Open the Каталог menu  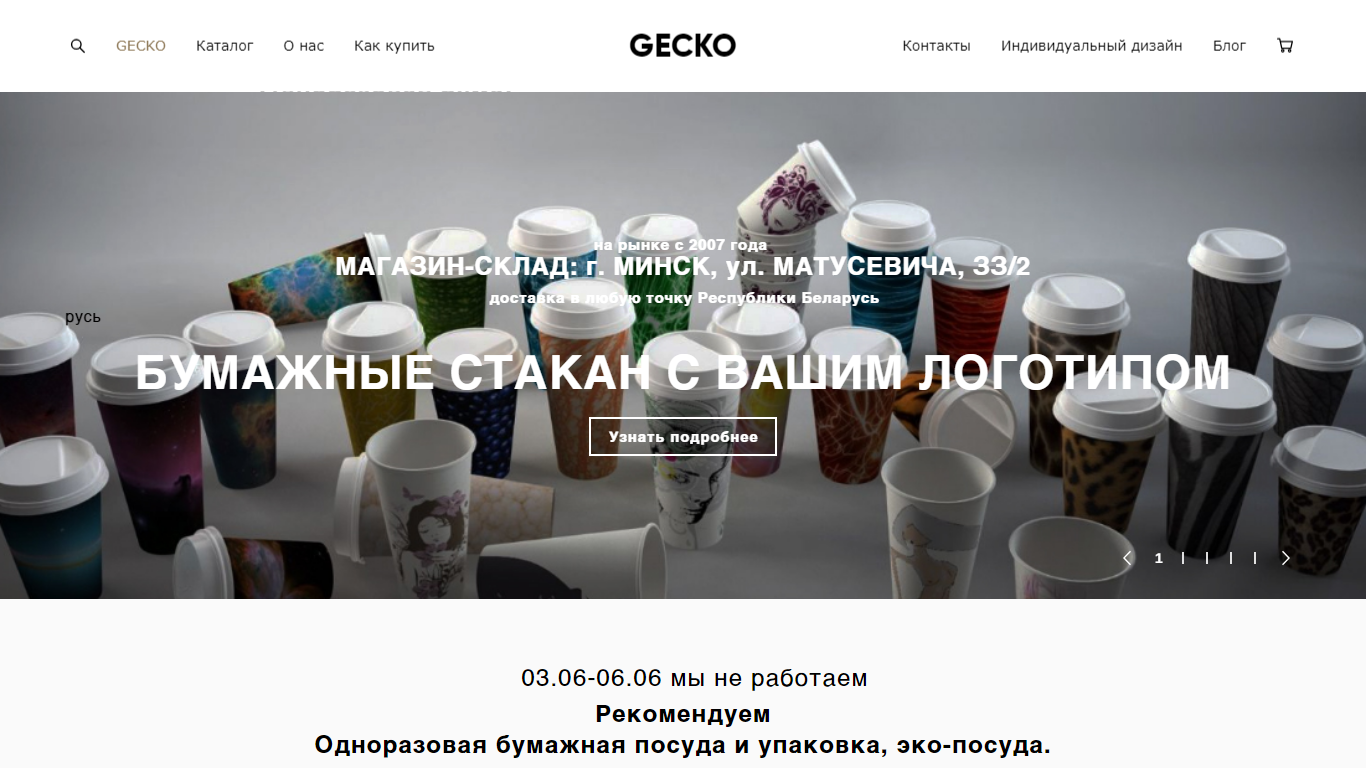coord(225,46)
